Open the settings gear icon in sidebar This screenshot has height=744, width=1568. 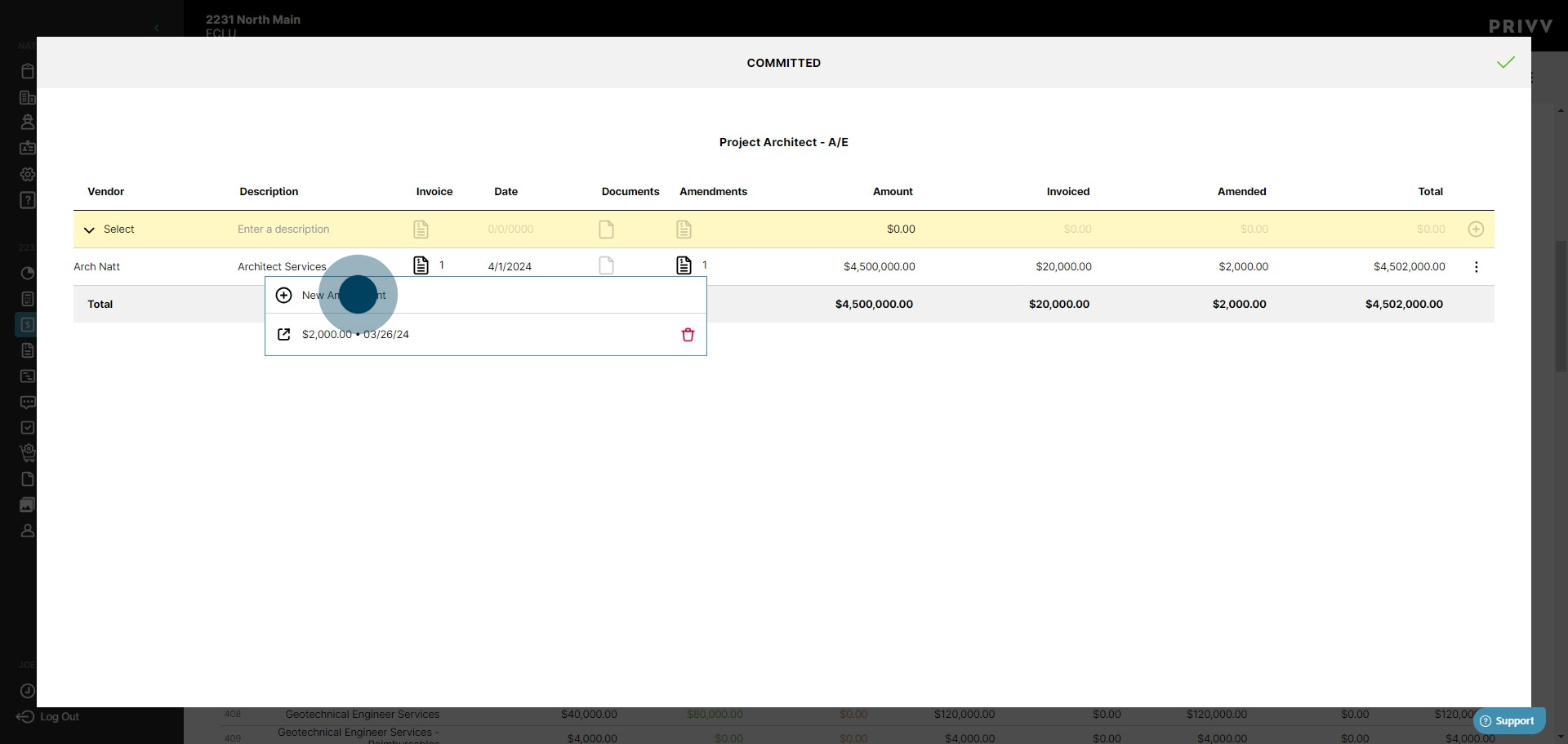(x=27, y=174)
